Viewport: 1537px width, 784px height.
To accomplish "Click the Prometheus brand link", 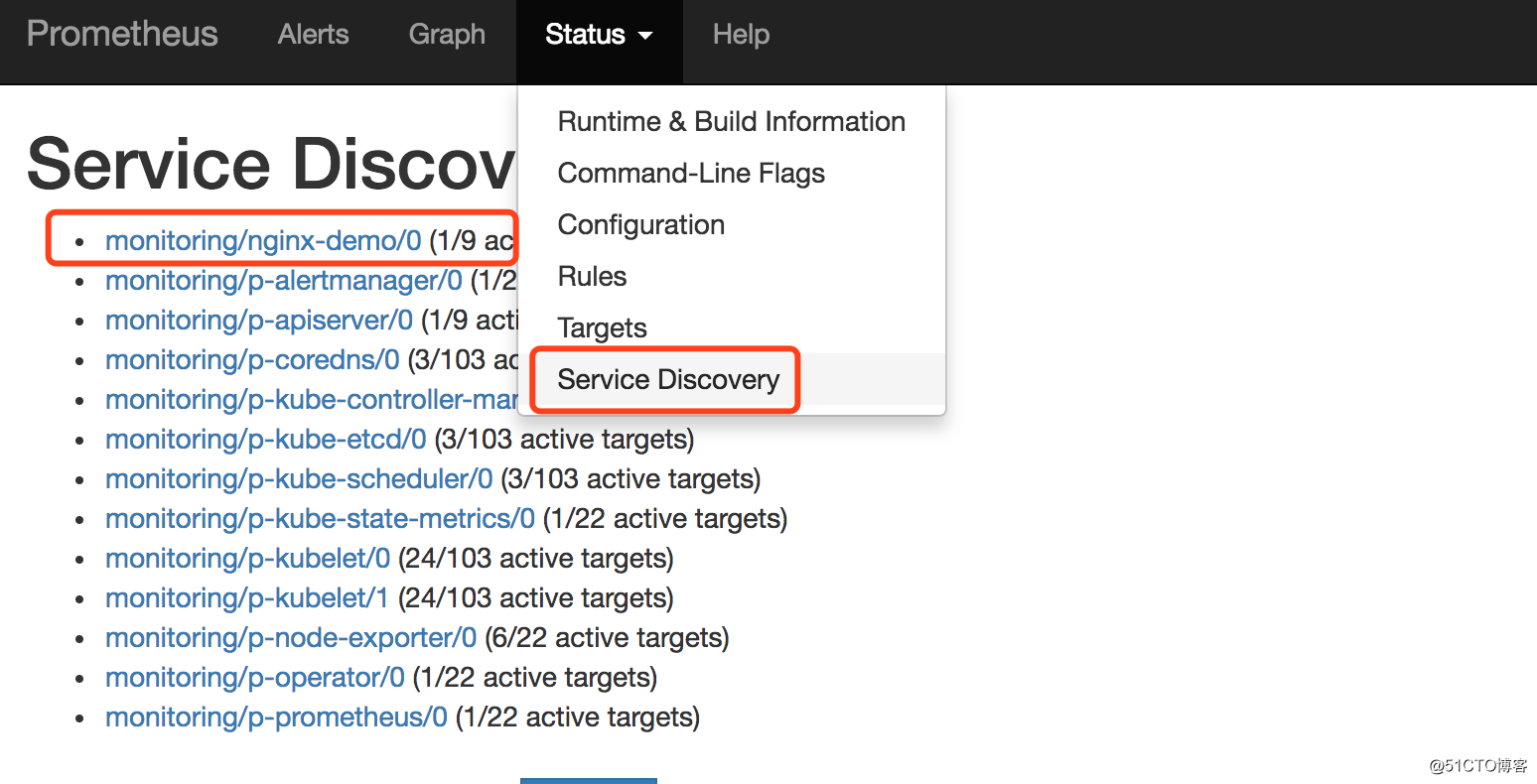I will pos(122,34).
